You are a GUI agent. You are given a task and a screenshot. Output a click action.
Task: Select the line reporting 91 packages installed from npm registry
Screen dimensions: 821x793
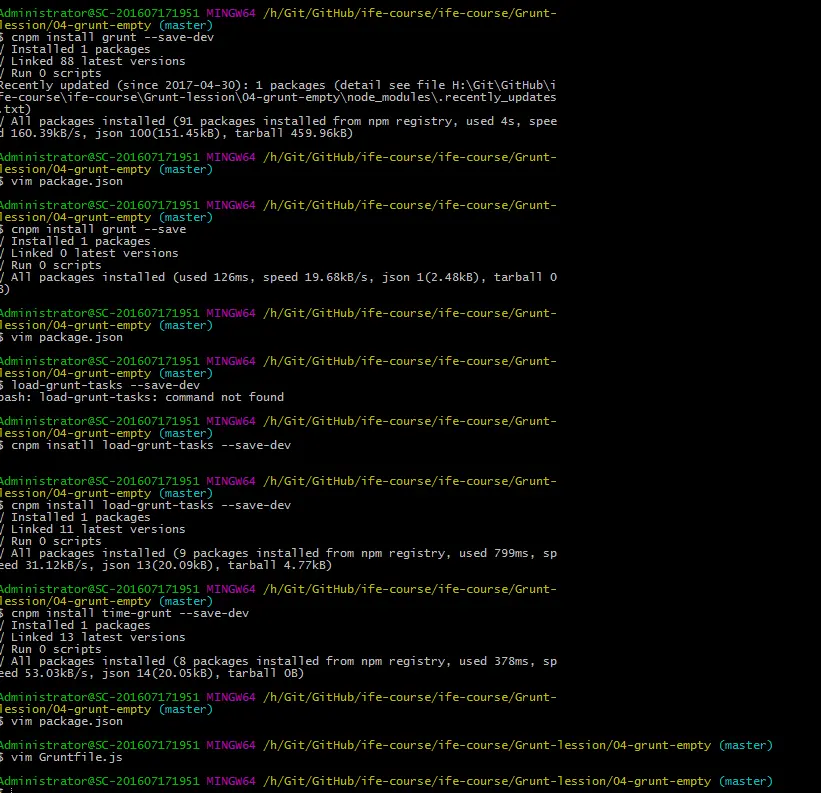tap(279, 121)
